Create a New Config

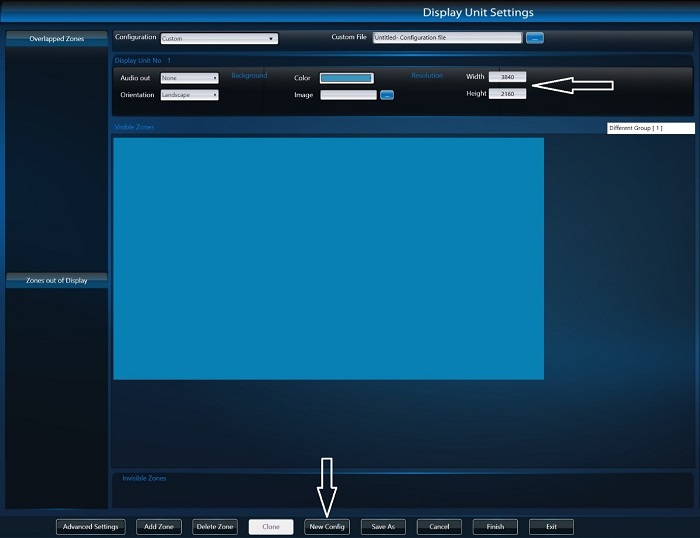click(327, 527)
